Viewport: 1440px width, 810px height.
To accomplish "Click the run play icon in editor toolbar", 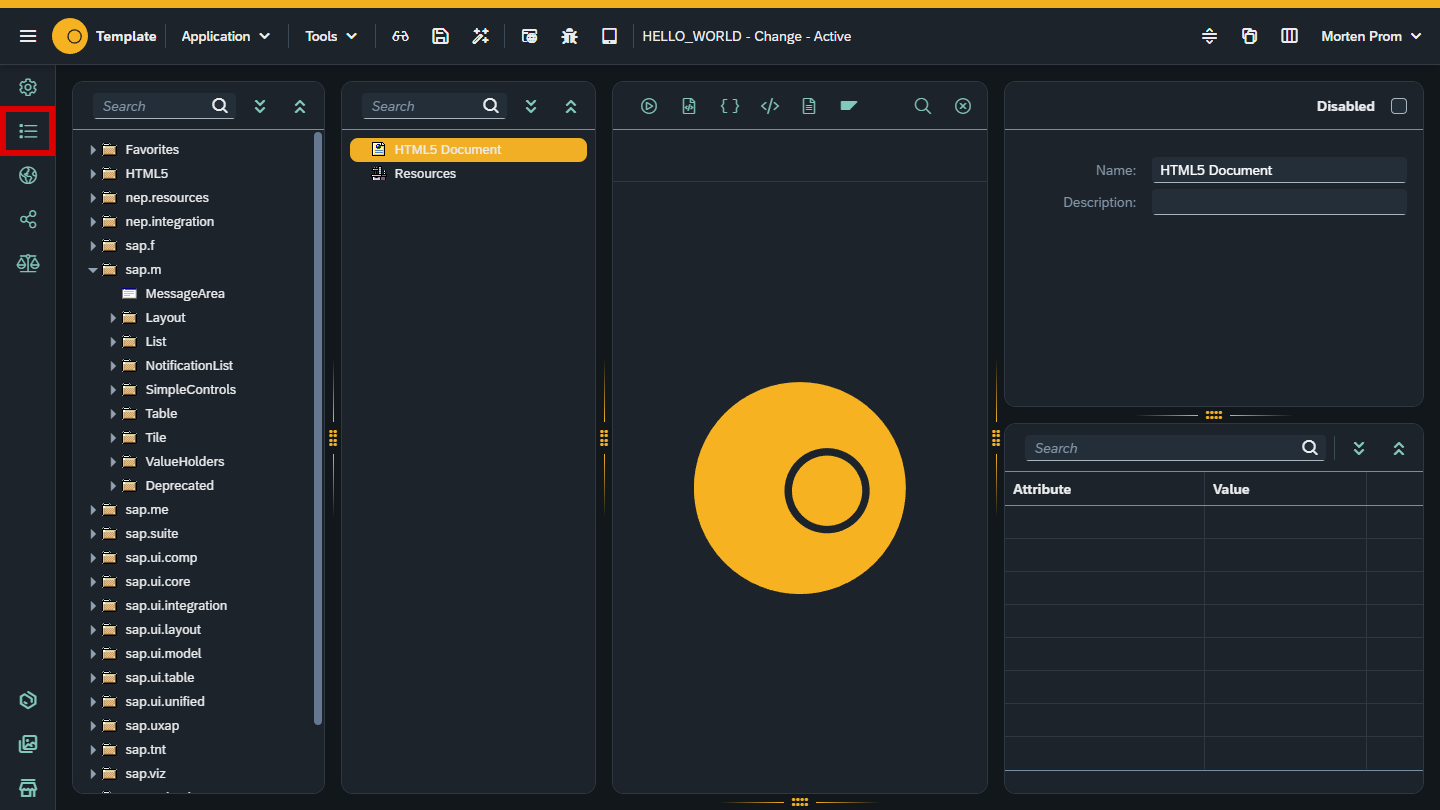I will pos(649,106).
